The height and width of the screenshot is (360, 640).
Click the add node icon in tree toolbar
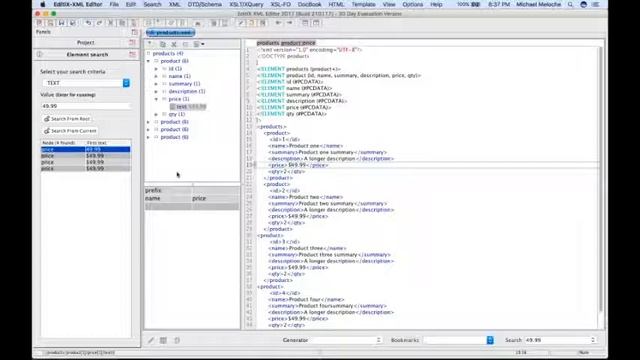point(151,44)
